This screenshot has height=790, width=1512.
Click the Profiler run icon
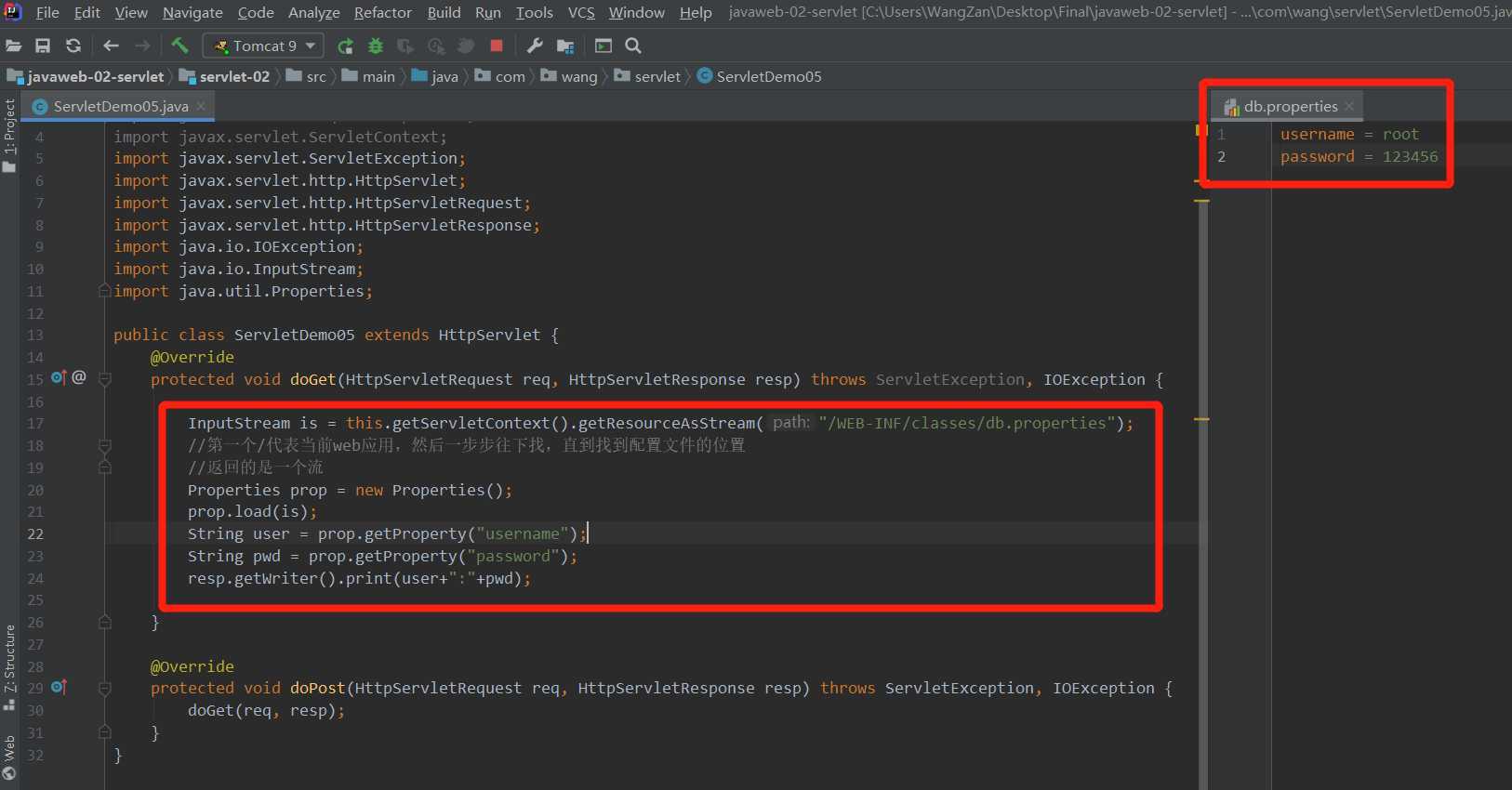point(436,46)
